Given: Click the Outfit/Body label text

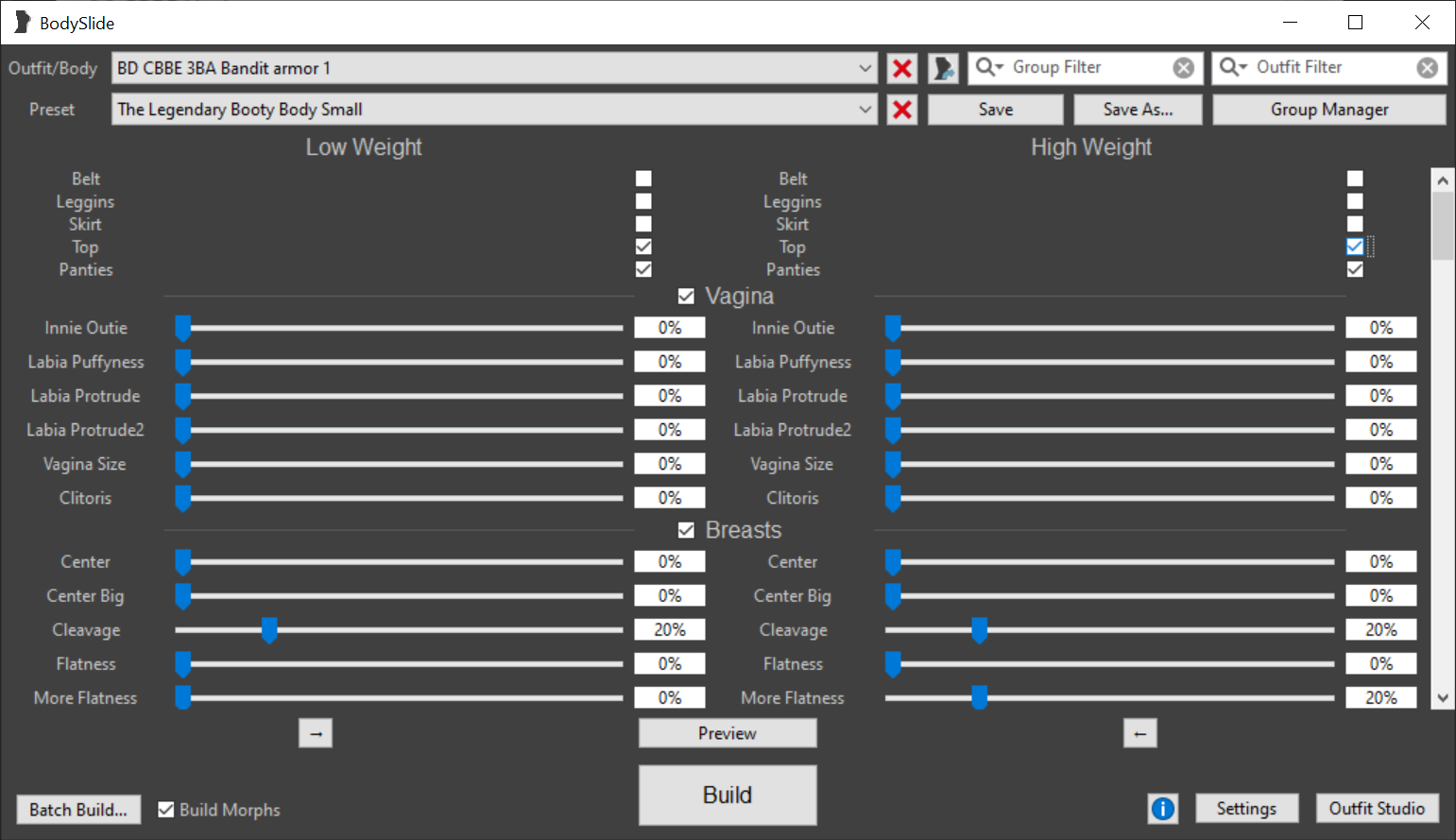Looking at the screenshot, I should tap(53, 68).
